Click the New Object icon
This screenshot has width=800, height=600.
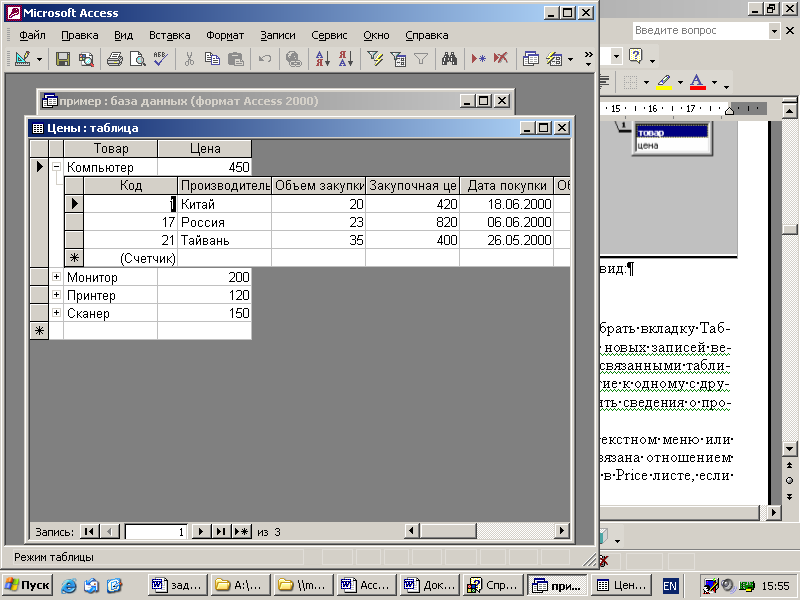[554, 59]
